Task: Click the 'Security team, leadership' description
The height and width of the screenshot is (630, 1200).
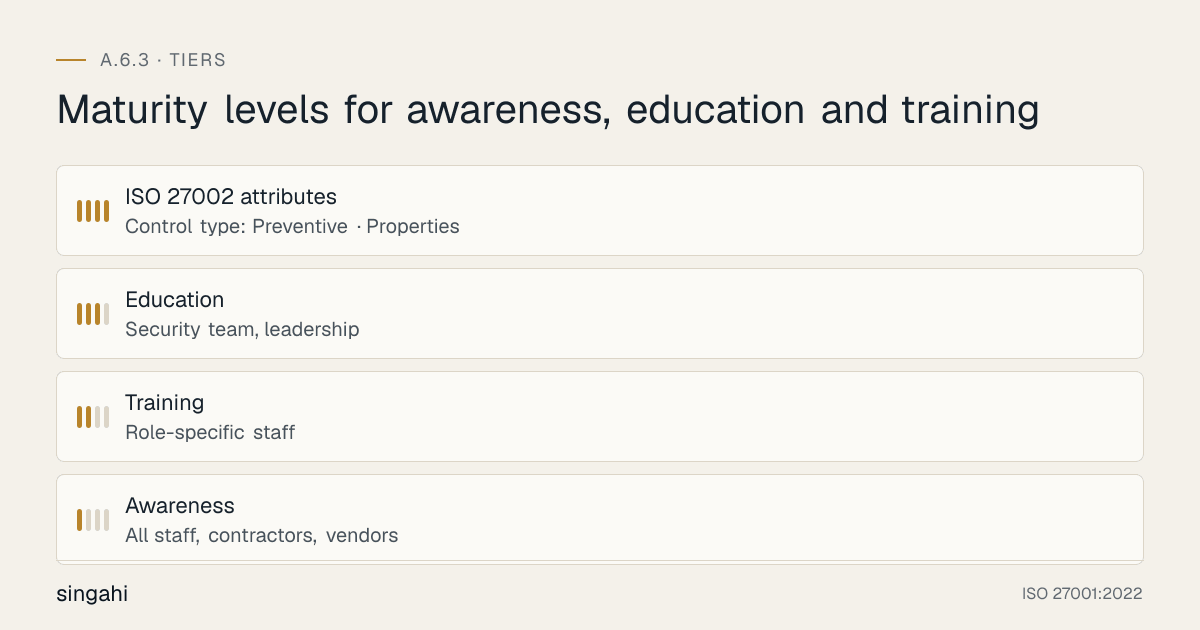Action: [242, 329]
